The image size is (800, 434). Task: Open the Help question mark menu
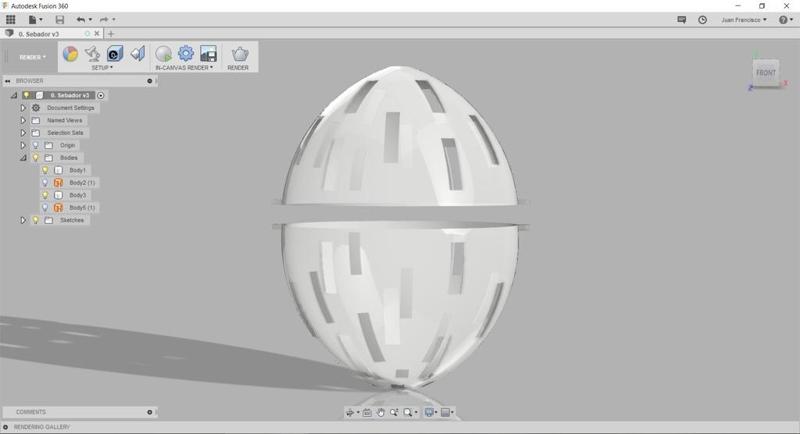(785, 19)
